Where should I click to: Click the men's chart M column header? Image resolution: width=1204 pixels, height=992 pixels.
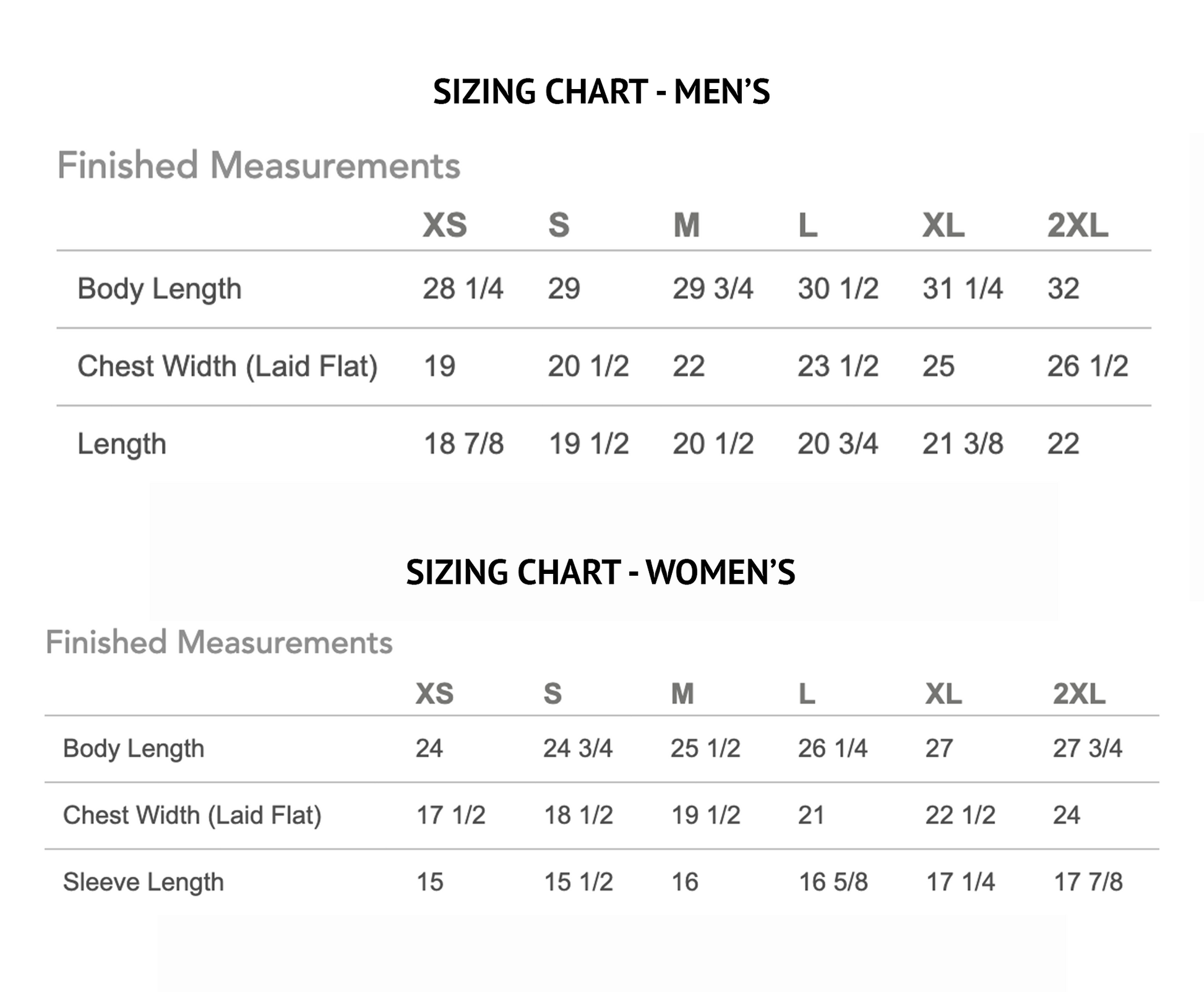[686, 225]
